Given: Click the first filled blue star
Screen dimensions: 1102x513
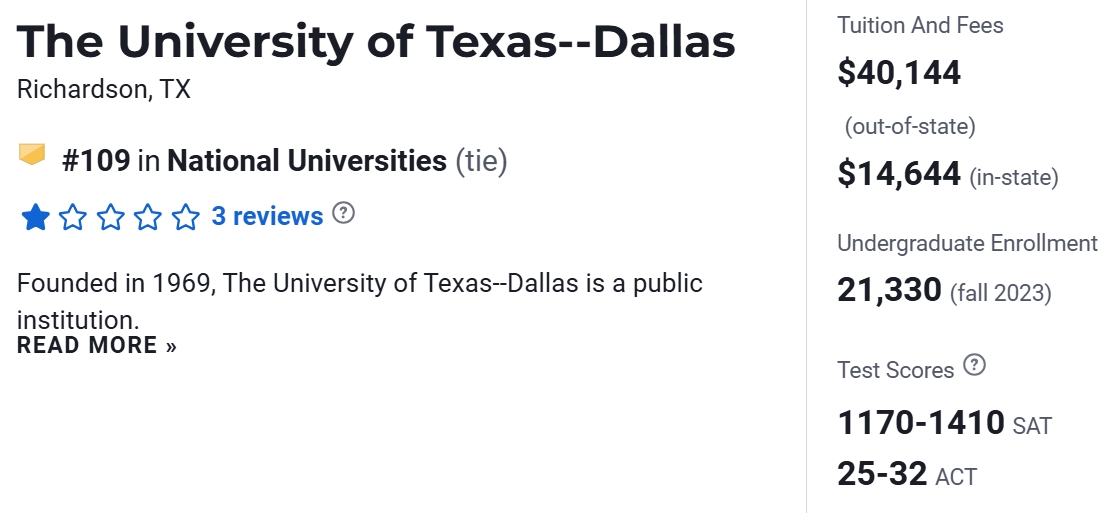Looking at the screenshot, I should tap(35, 217).
